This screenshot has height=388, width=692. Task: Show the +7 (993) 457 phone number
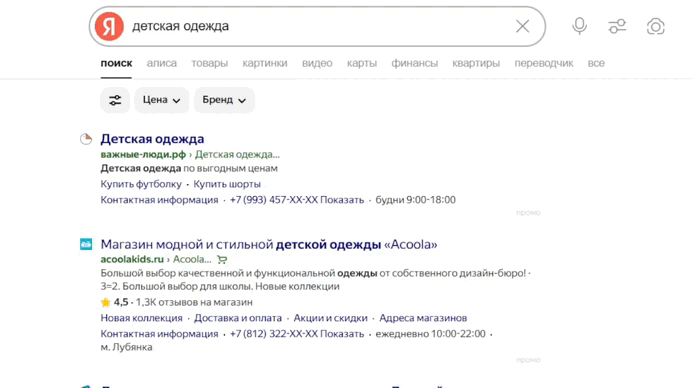click(x=297, y=200)
